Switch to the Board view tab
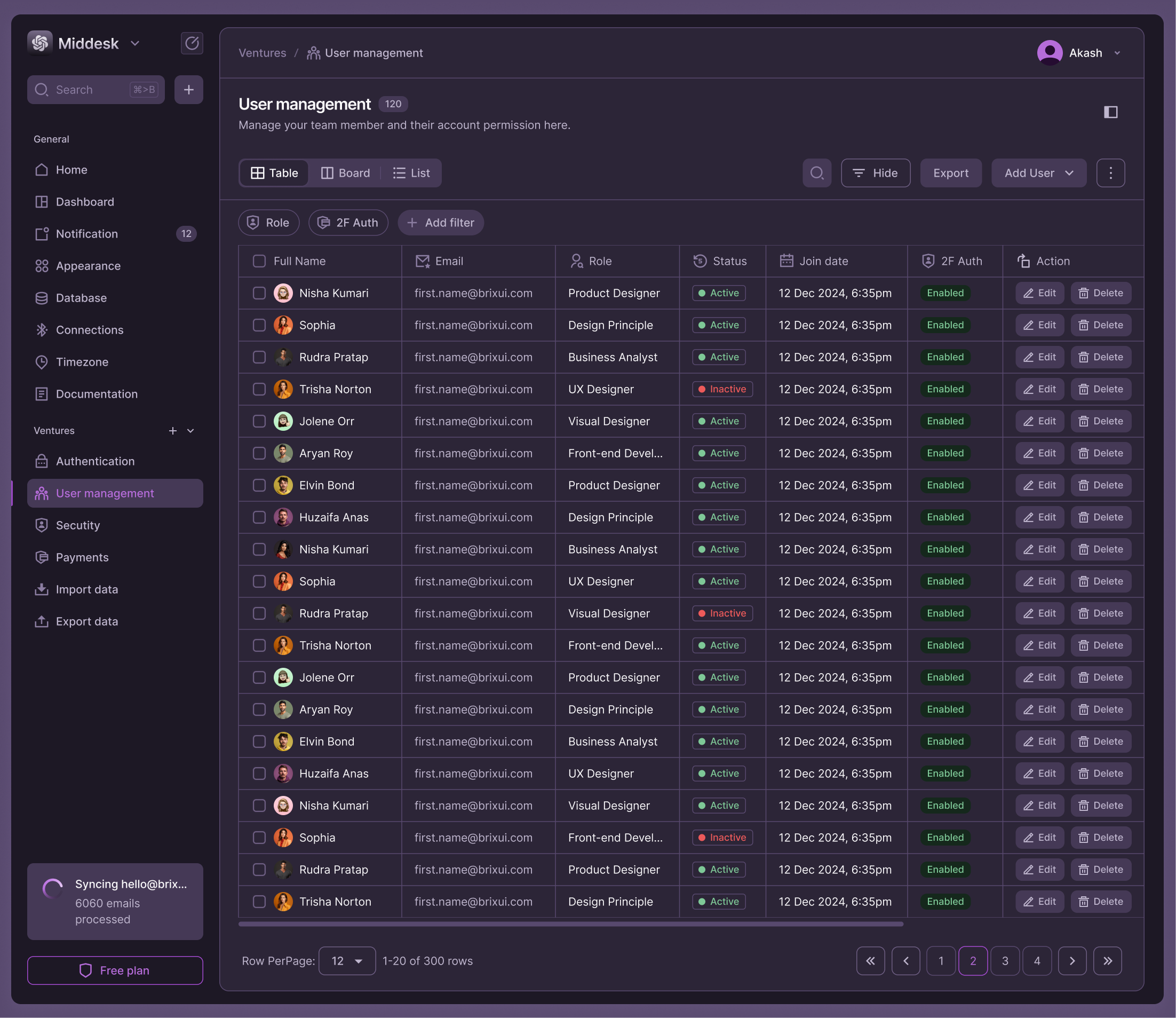The height and width of the screenshot is (1018, 1176). point(345,173)
